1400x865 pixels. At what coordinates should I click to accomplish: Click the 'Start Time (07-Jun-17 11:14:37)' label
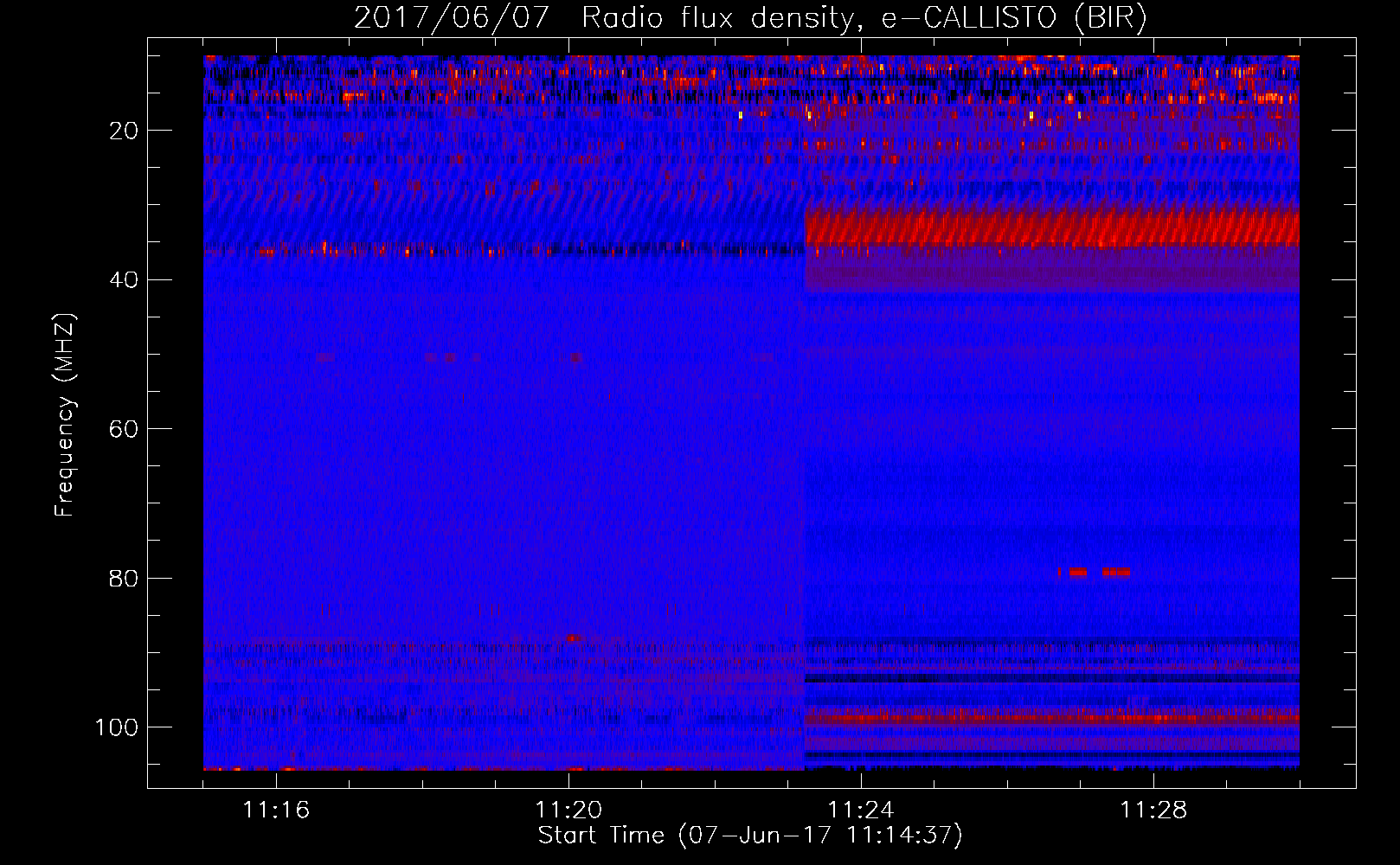coord(750,836)
